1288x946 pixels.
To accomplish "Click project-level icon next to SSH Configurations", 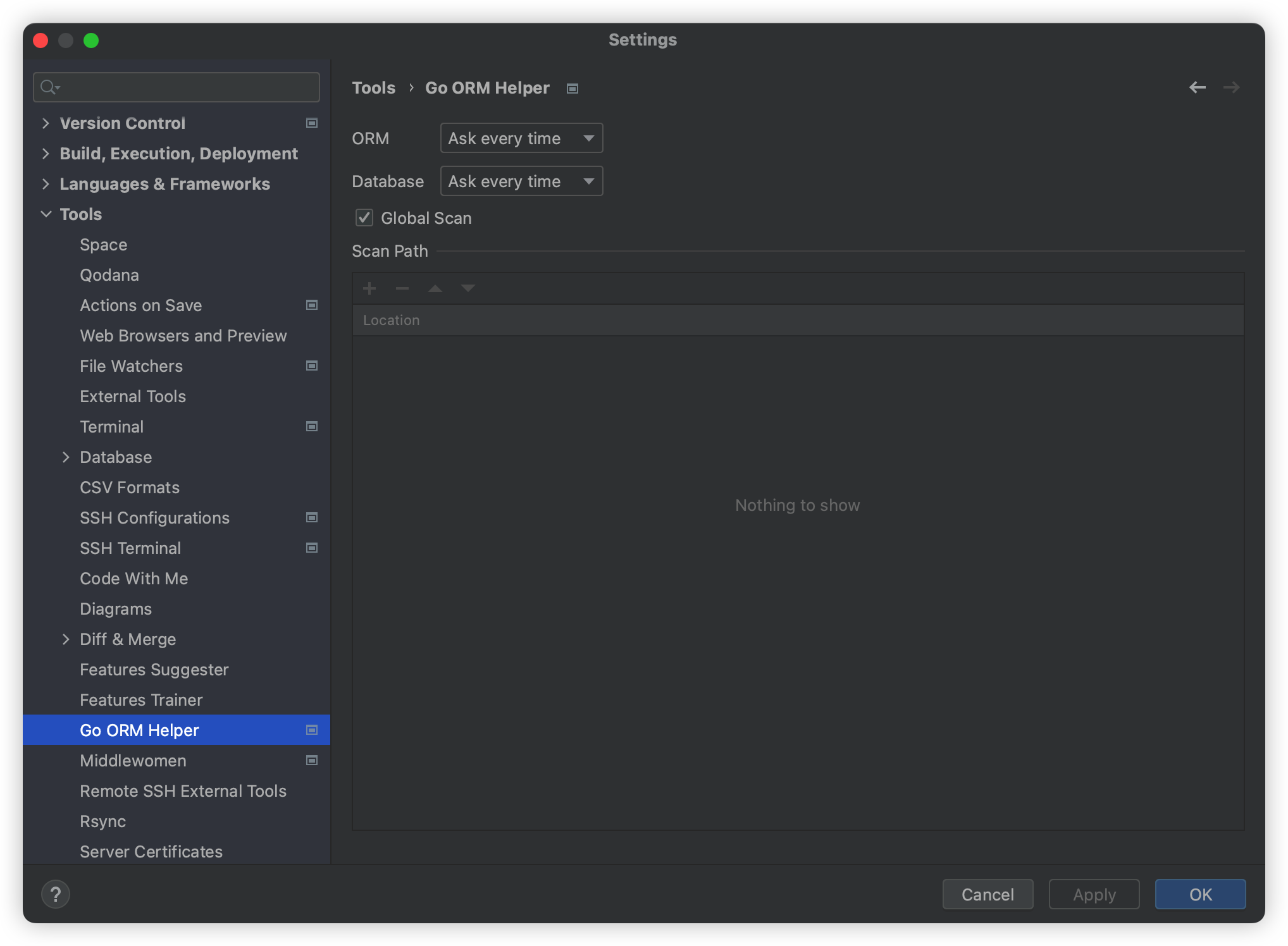I will [312, 517].
